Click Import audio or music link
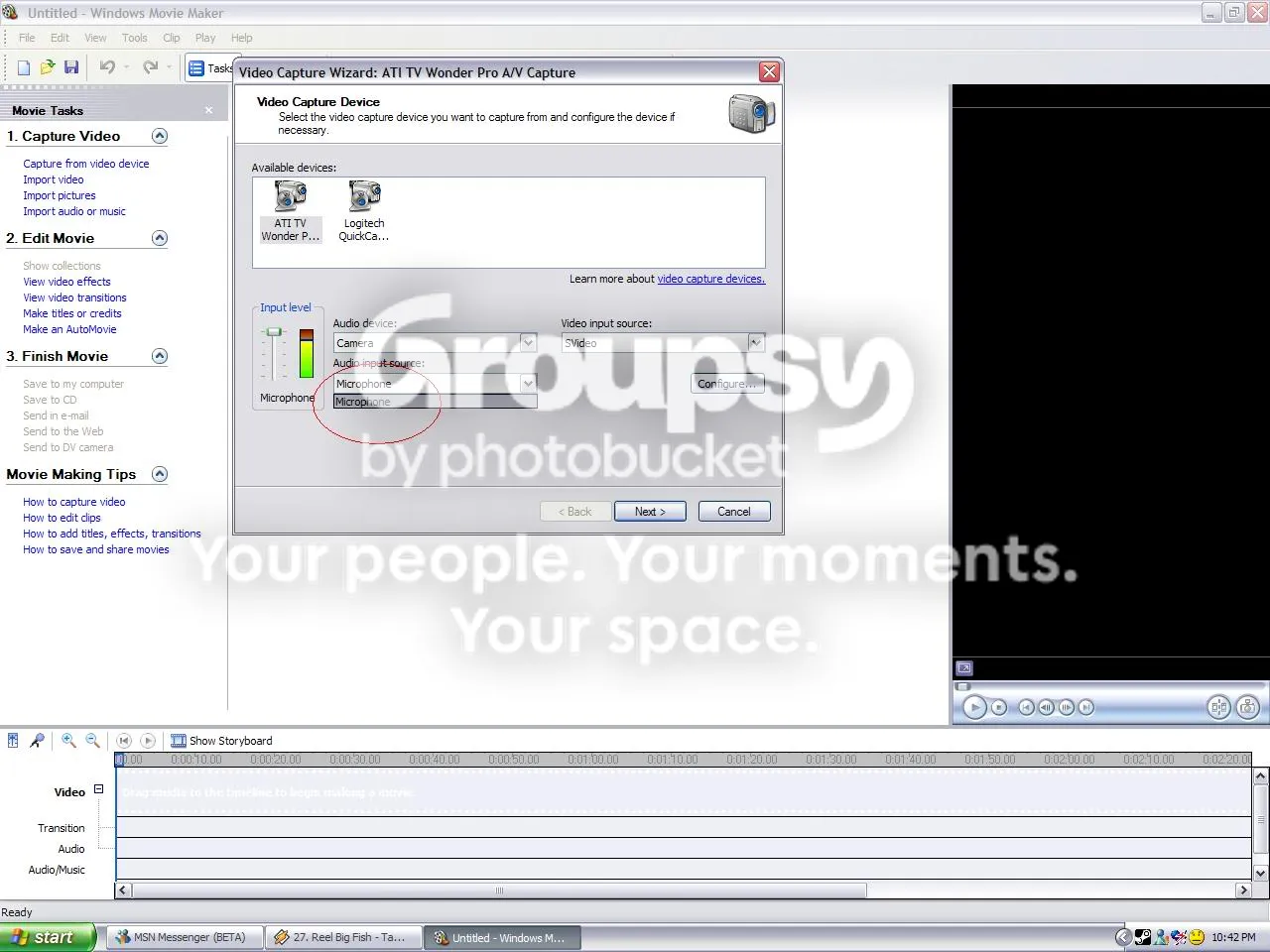Viewport: 1270px width, 952px height. coord(74,211)
